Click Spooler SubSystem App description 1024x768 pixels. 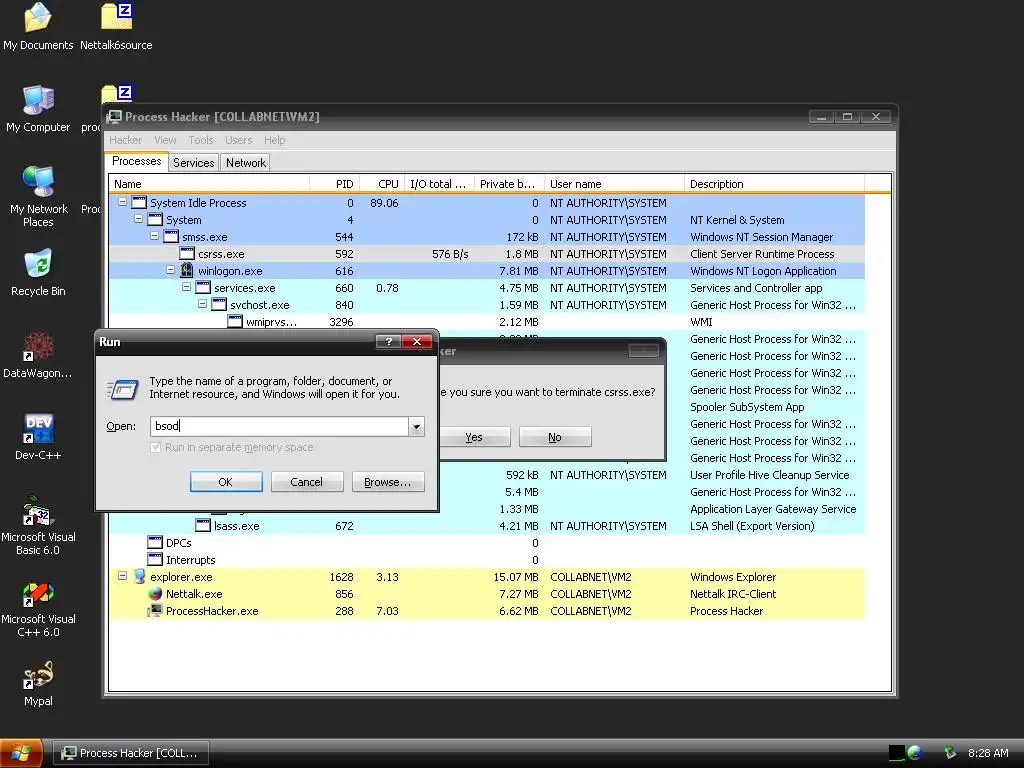[x=747, y=407]
